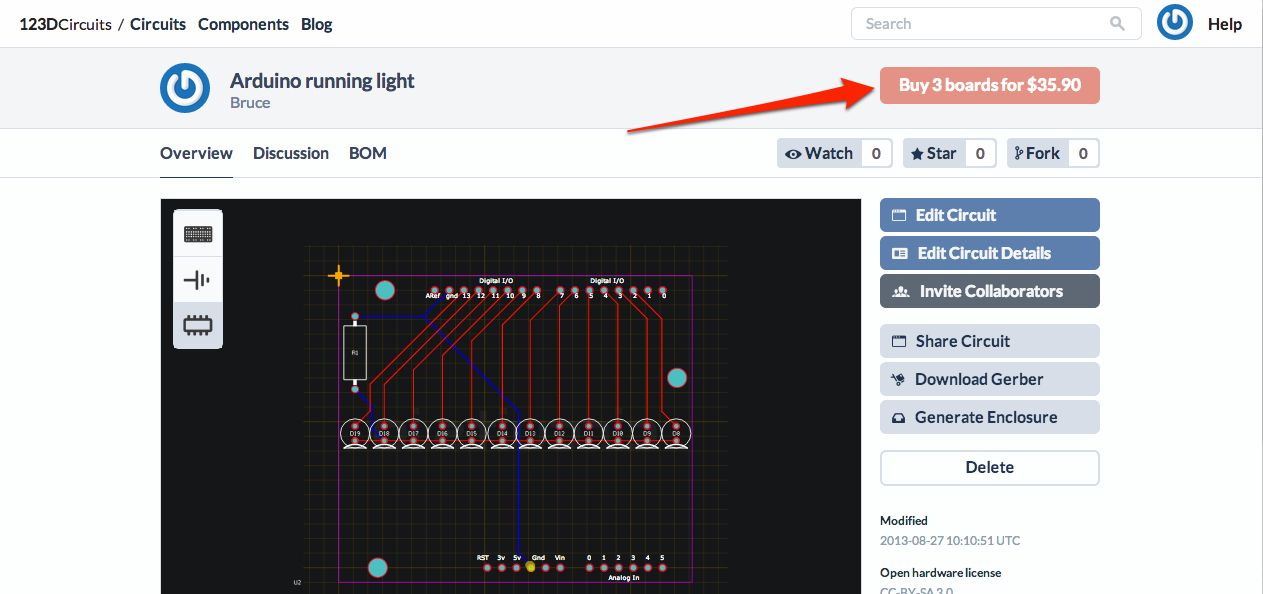The height and width of the screenshot is (594, 1263).
Task: Select the PCB chip view icon
Action: (198, 324)
